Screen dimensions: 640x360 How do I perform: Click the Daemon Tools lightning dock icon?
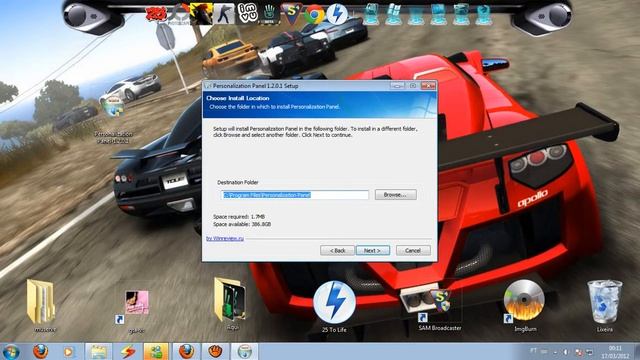pyautogui.click(x=337, y=14)
